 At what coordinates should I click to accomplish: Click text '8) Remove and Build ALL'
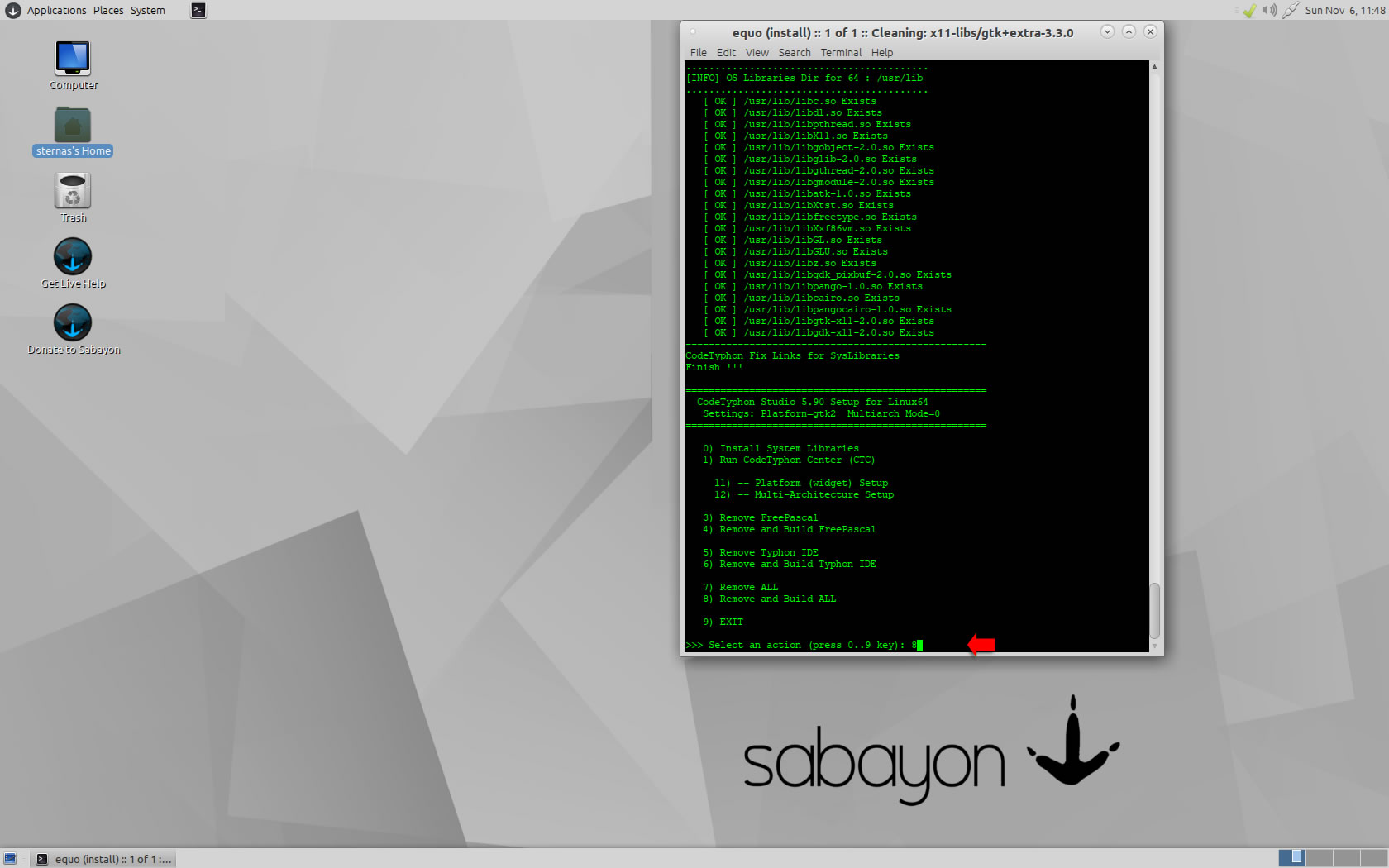770,599
